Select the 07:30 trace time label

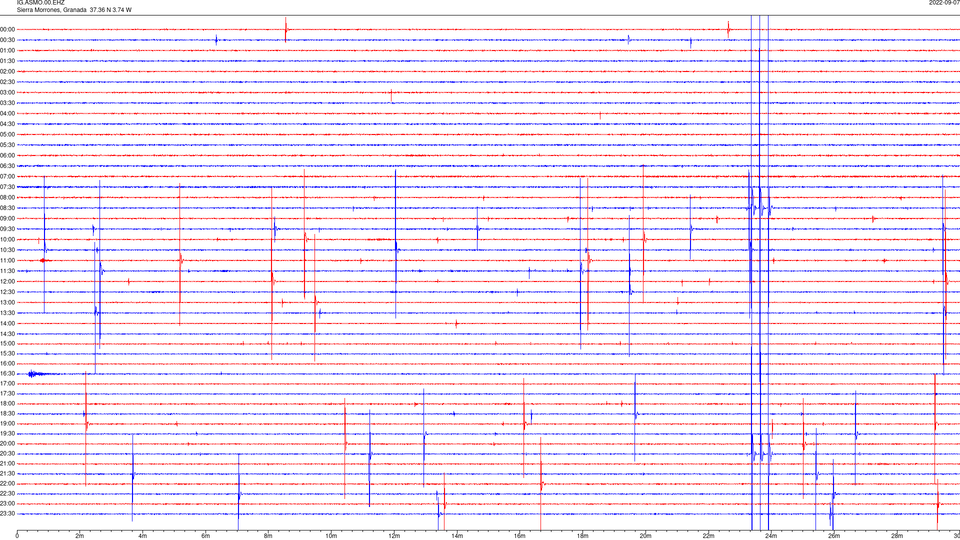pyautogui.click(x=7, y=187)
